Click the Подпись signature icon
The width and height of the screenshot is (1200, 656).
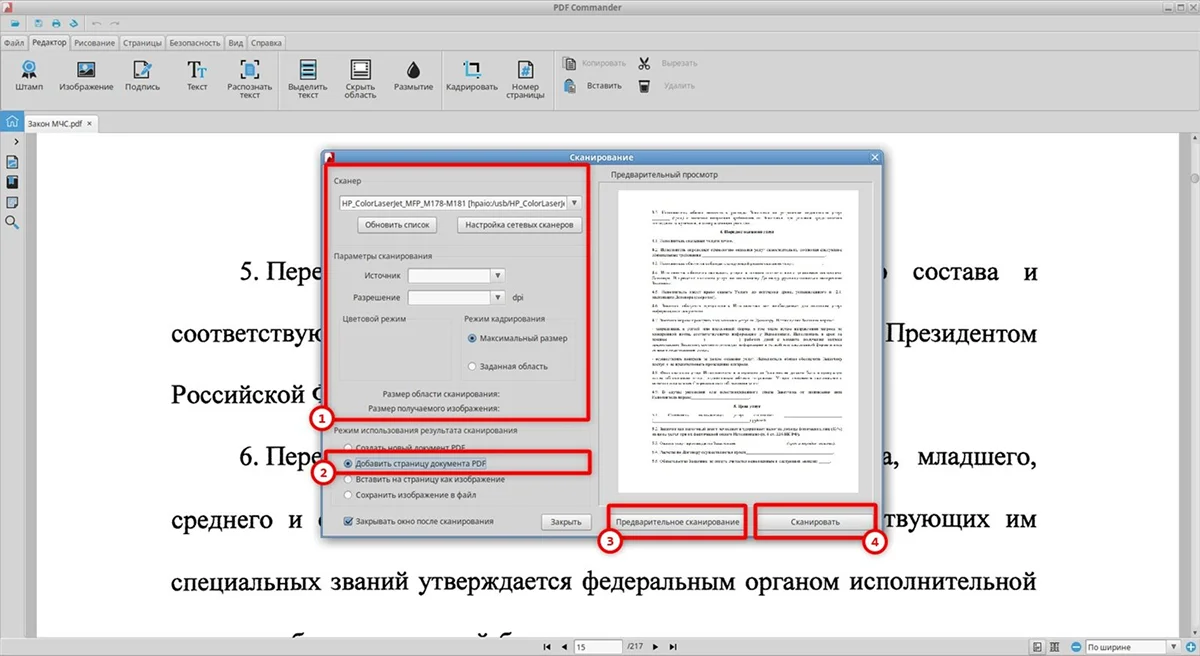click(142, 72)
